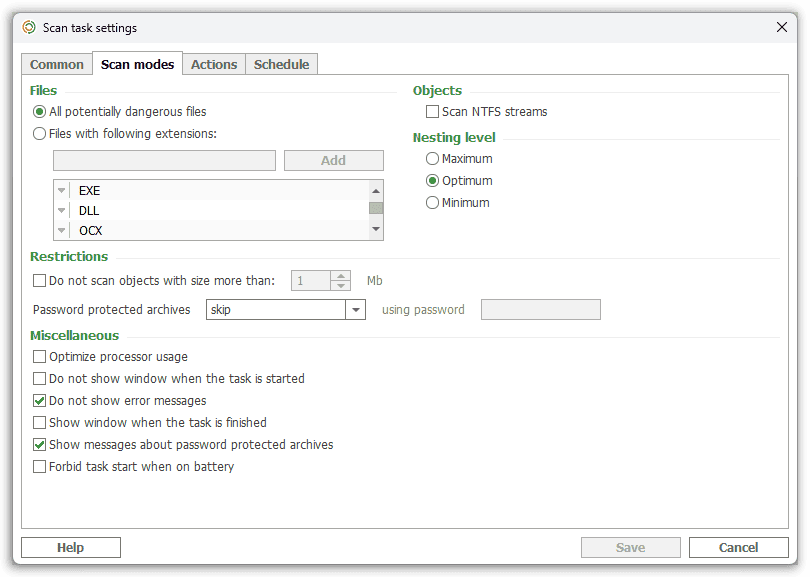Select the OCX extension row
Viewport: 810px width, 577px height.
point(212,230)
